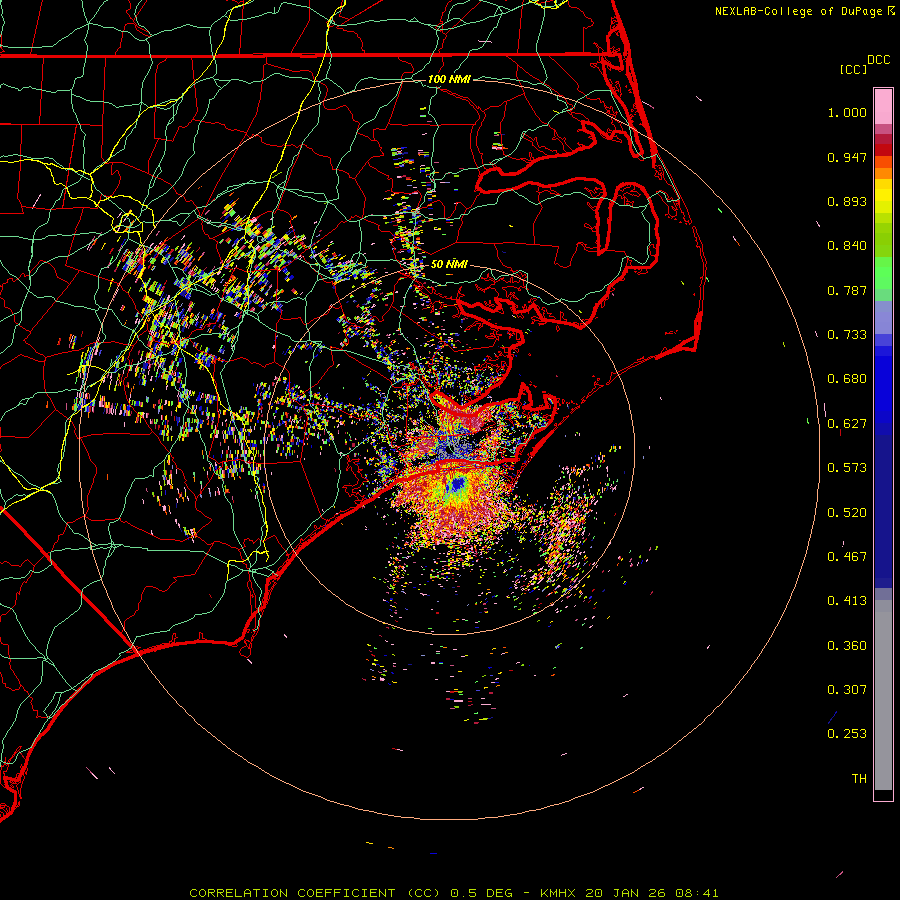Click the 0.253 scale value

coord(847,734)
